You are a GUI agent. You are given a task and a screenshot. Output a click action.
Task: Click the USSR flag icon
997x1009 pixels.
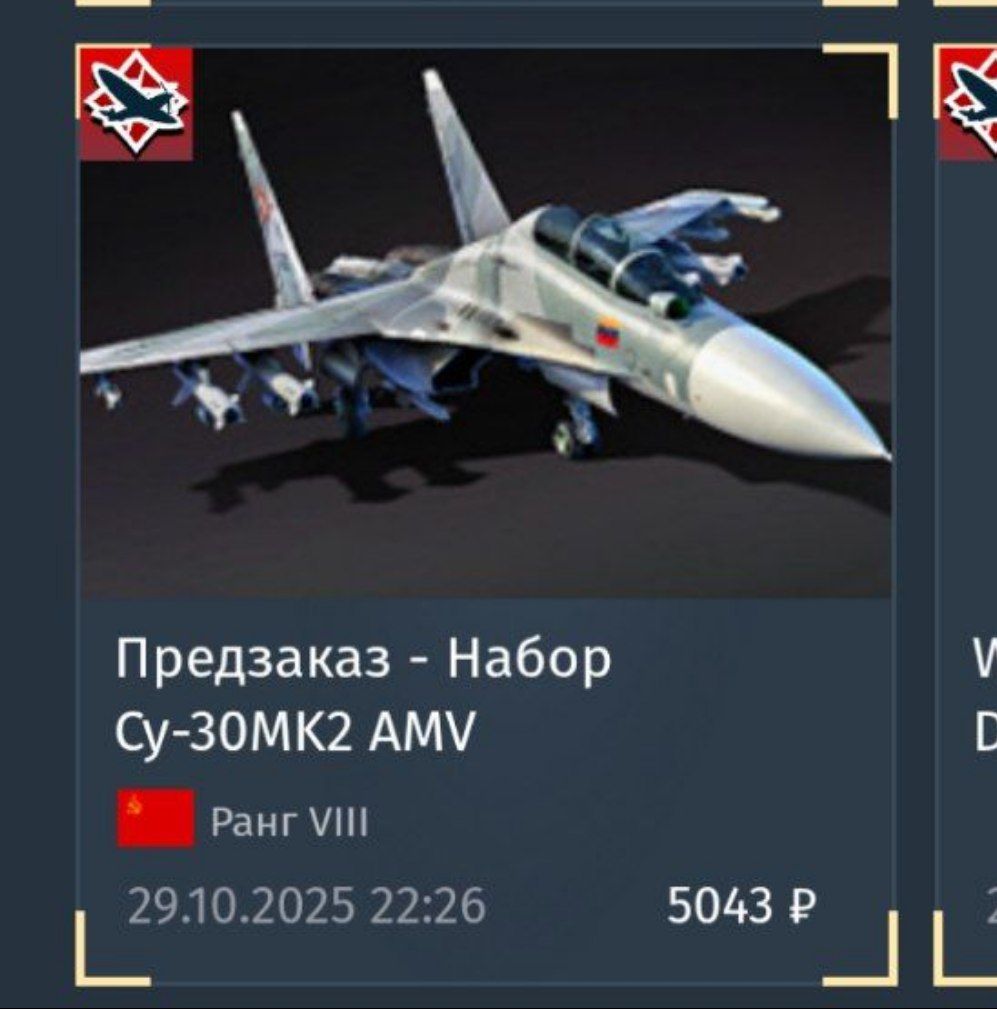coord(155,819)
